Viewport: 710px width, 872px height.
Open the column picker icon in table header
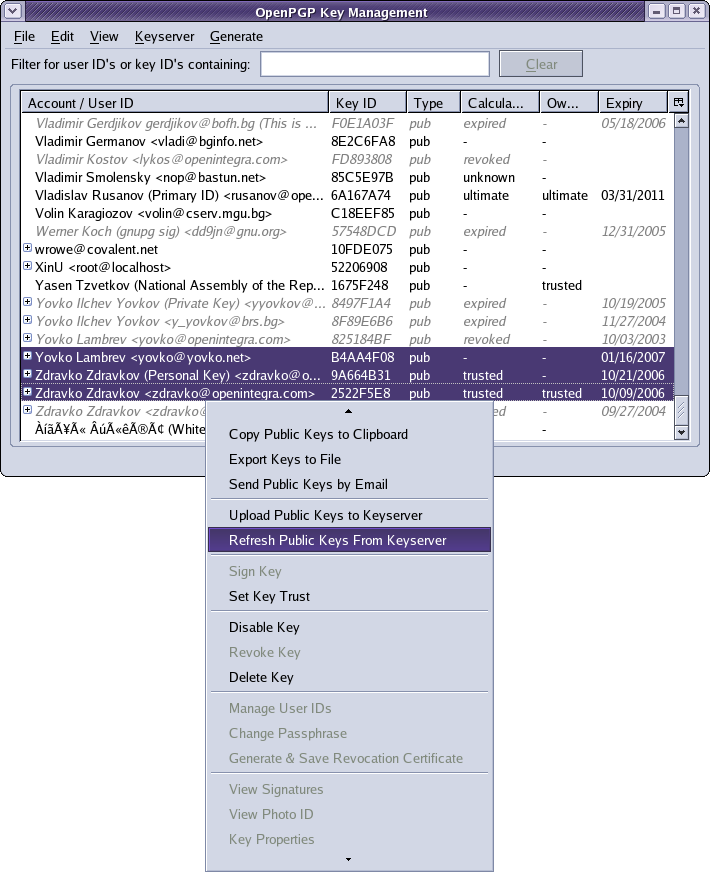click(x=678, y=102)
